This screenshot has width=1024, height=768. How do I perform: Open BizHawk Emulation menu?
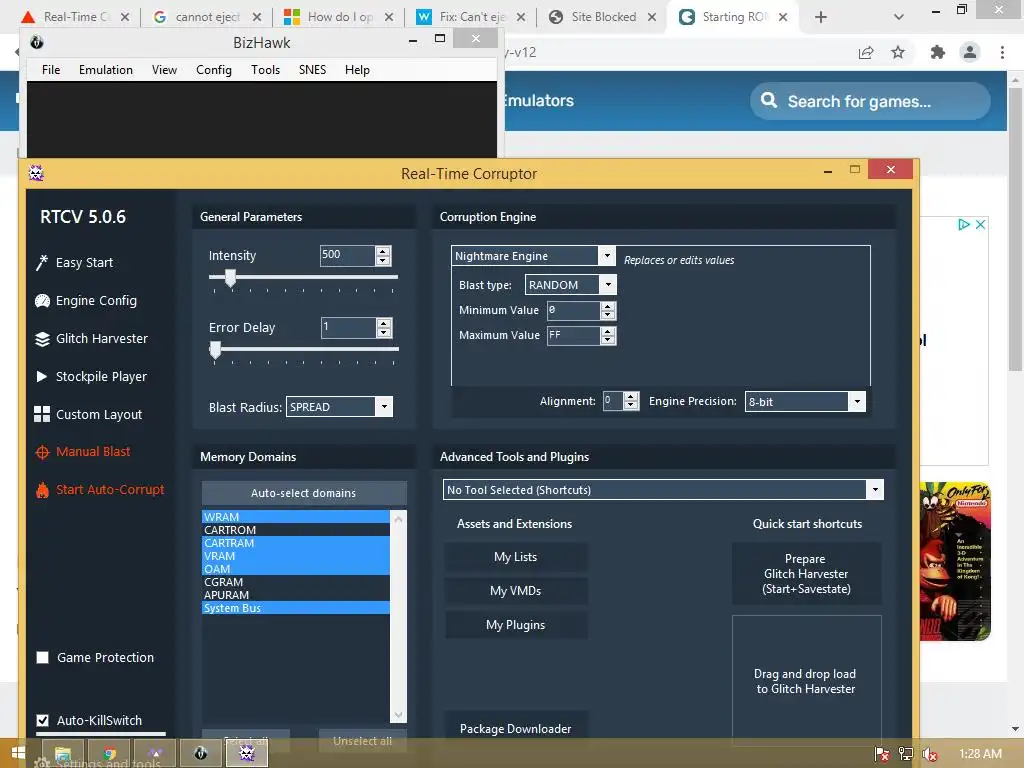pos(106,70)
